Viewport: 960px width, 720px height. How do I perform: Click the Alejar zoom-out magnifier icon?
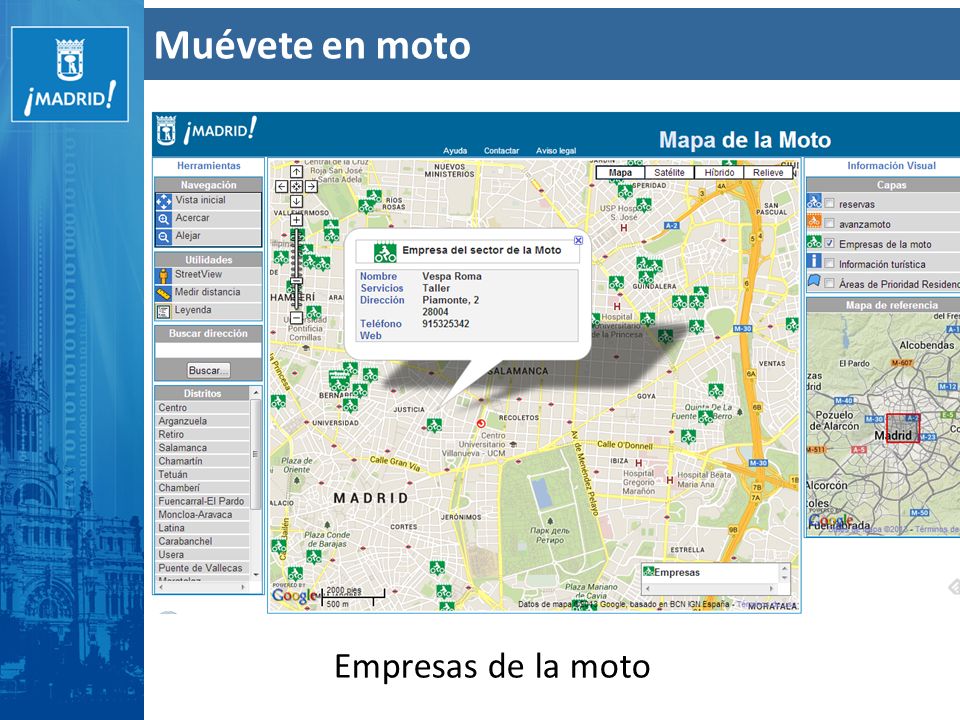click(x=163, y=236)
